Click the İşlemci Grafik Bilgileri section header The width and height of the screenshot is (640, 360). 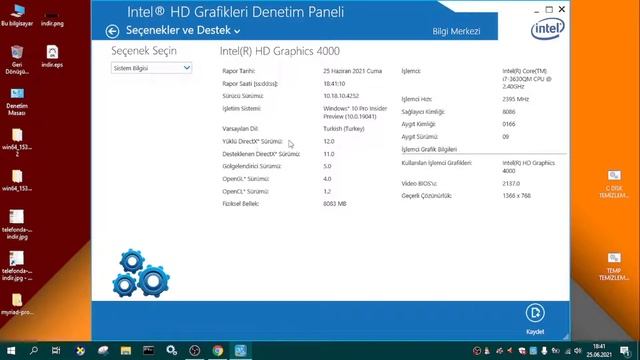[429, 149]
